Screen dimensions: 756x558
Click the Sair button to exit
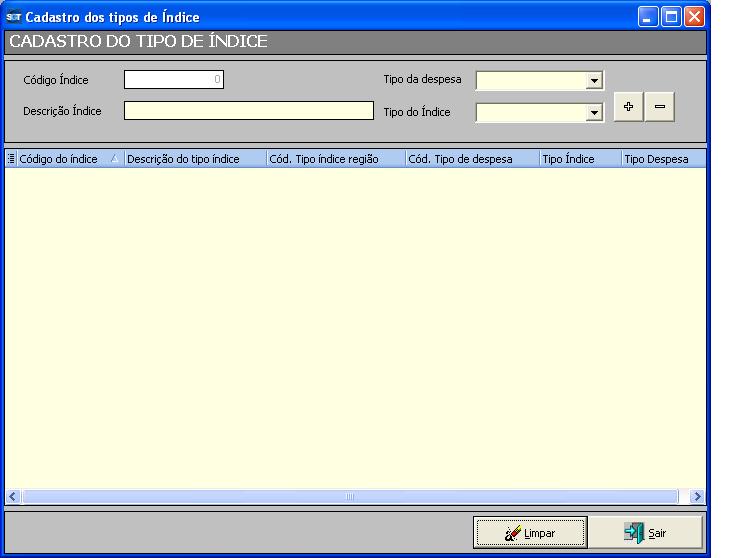tap(645, 533)
